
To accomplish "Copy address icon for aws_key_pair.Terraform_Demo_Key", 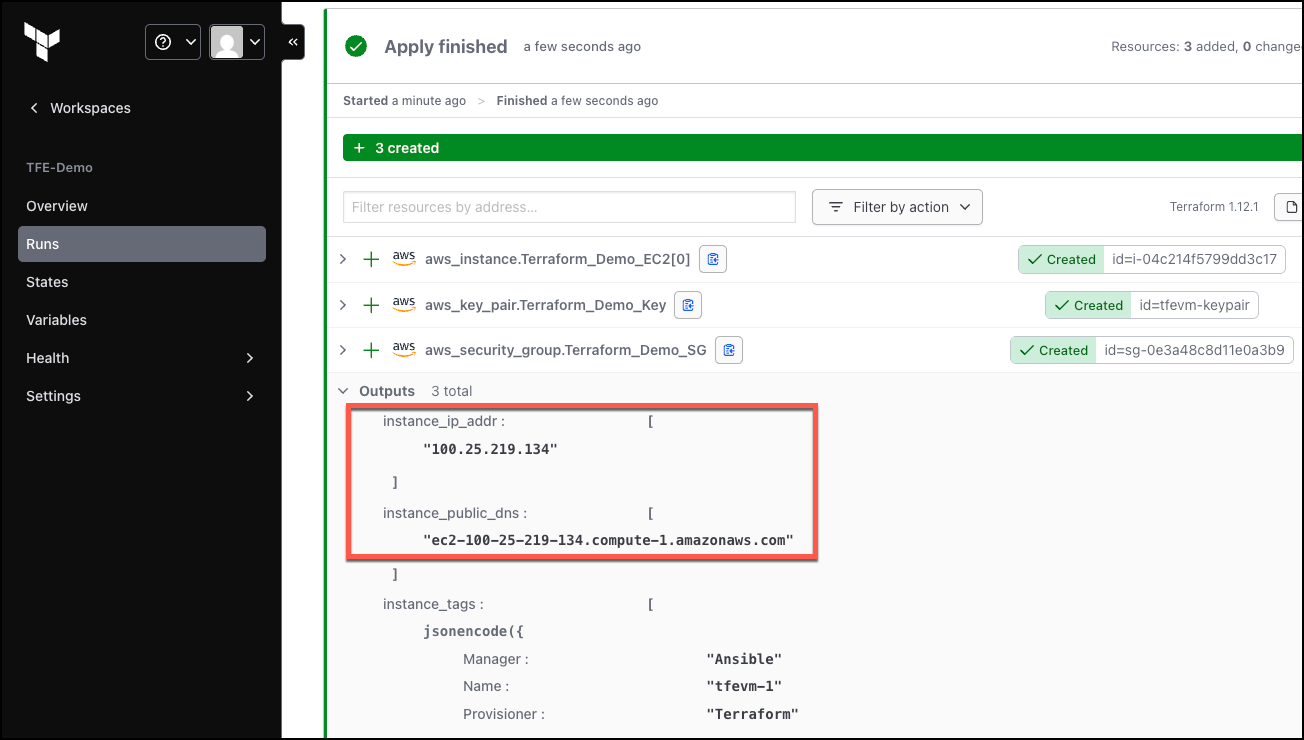I will point(688,305).
